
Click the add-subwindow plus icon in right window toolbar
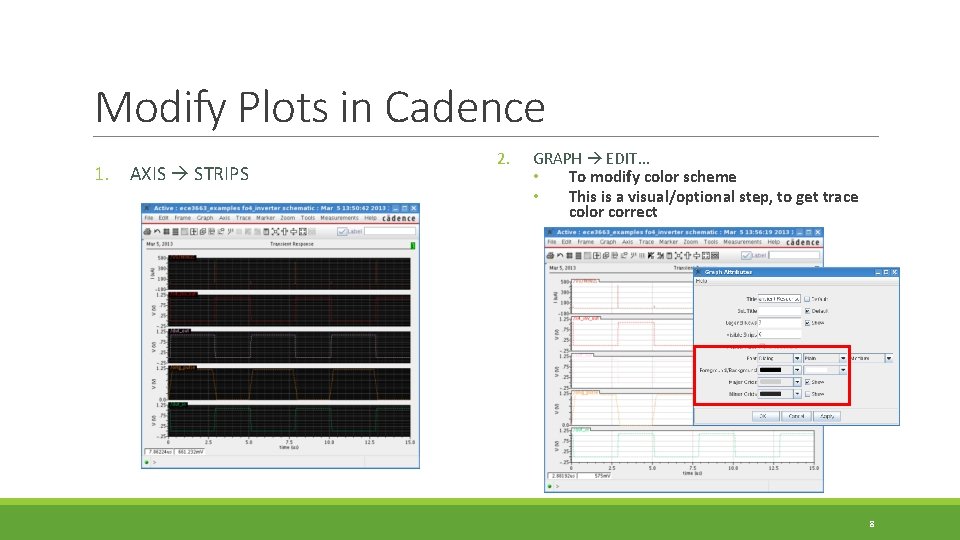click(596, 255)
